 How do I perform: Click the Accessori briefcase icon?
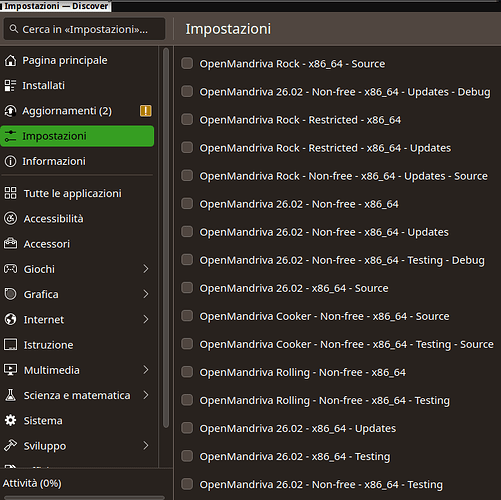pyautogui.click(x=10, y=244)
